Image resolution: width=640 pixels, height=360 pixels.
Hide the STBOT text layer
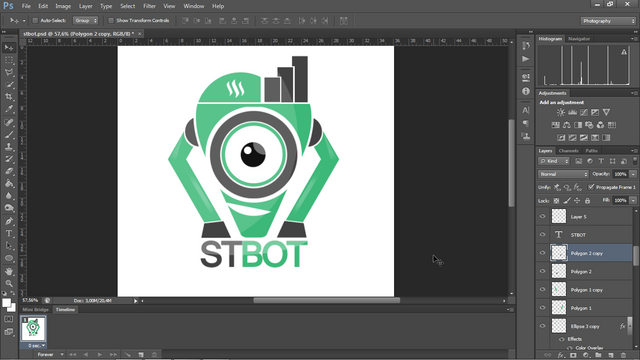click(542, 235)
